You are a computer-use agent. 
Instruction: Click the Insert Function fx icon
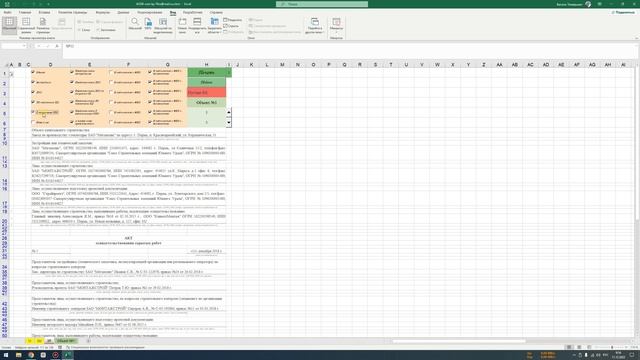point(57,46)
